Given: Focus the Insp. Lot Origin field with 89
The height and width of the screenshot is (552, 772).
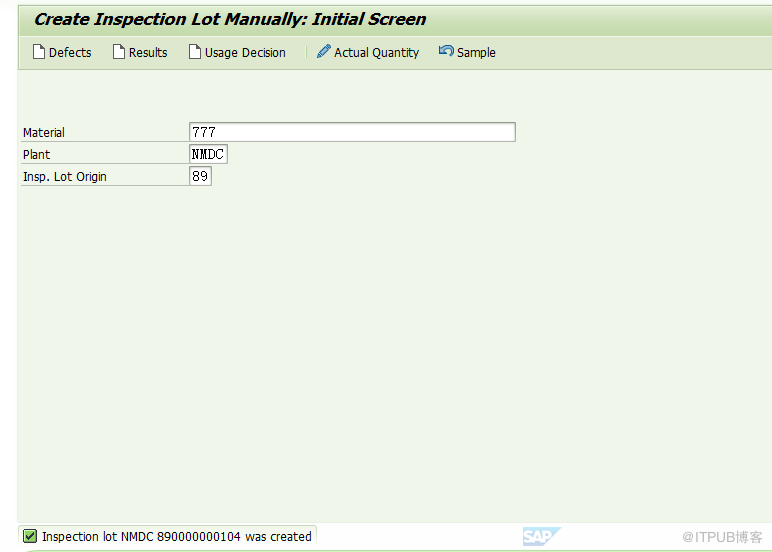Looking at the screenshot, I should (x=200, y=176).
